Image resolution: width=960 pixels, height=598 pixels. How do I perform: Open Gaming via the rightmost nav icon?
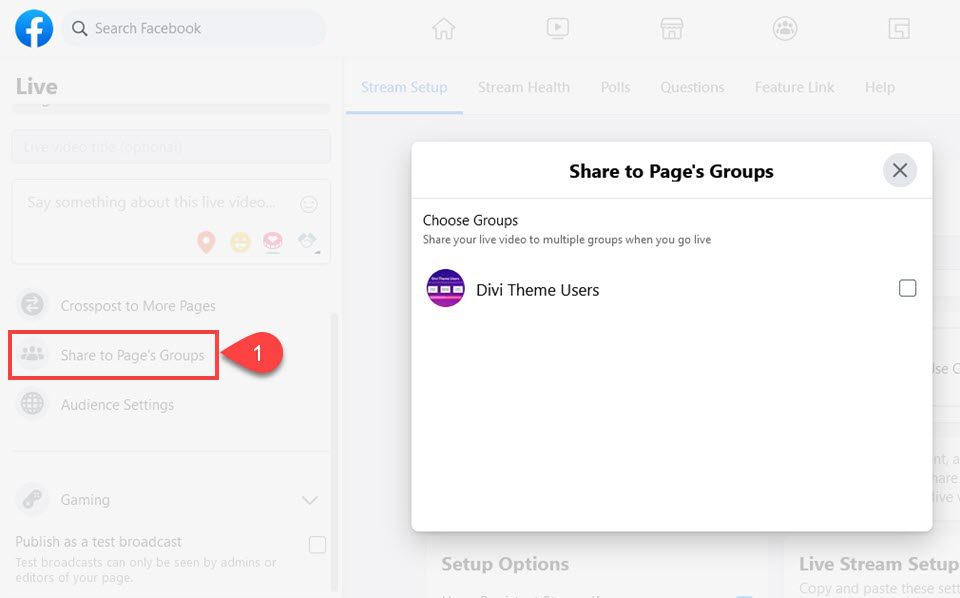(899, 28)
